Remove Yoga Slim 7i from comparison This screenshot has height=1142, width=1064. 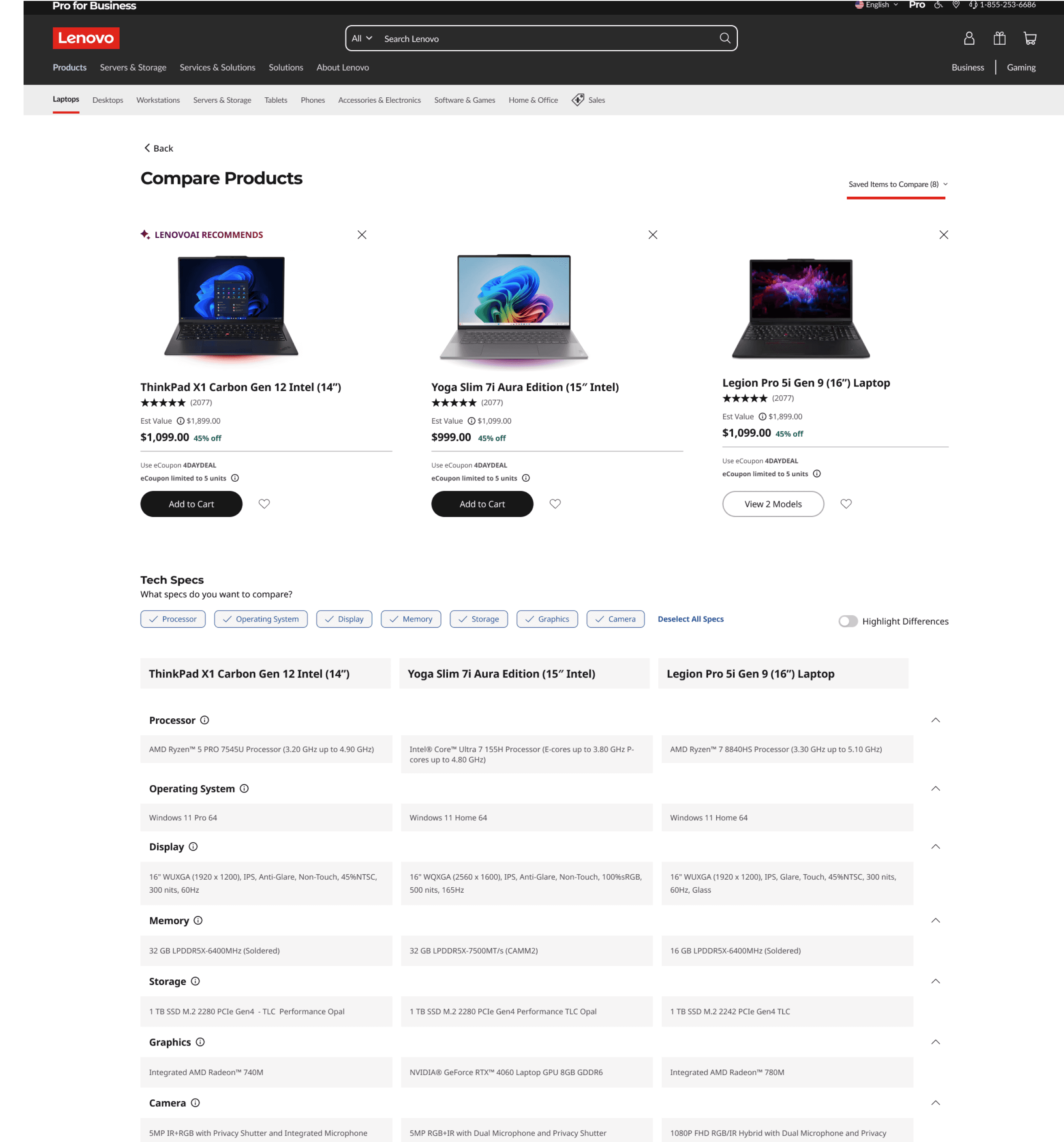pos(653,235)
